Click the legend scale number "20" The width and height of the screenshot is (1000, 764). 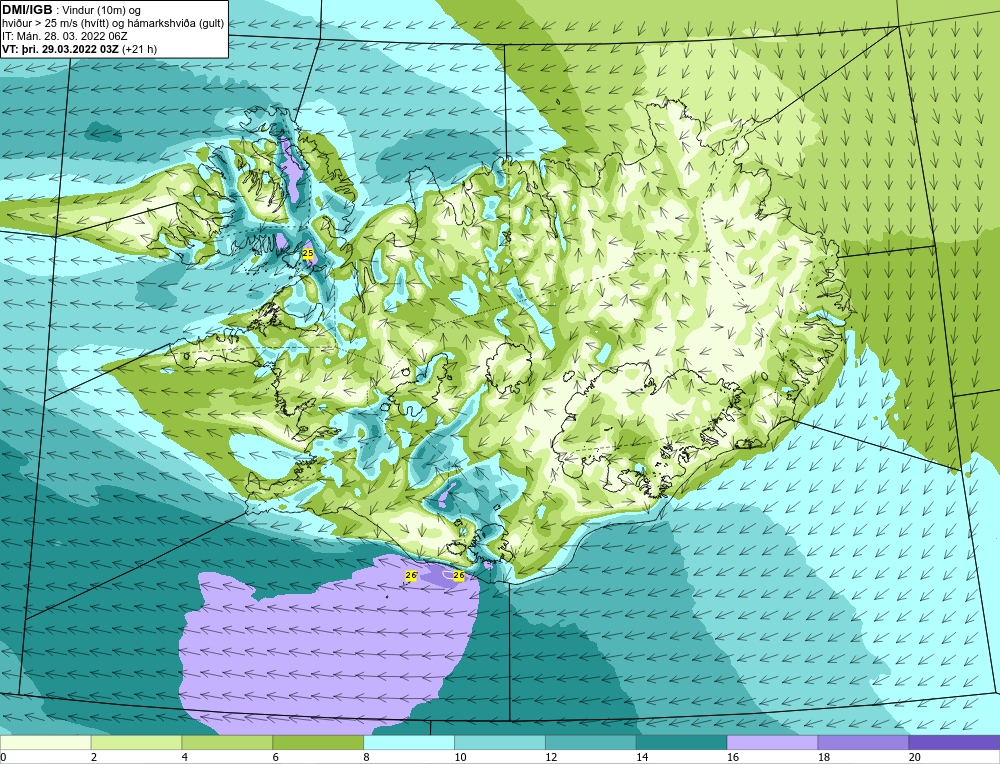tap(915, 757)
